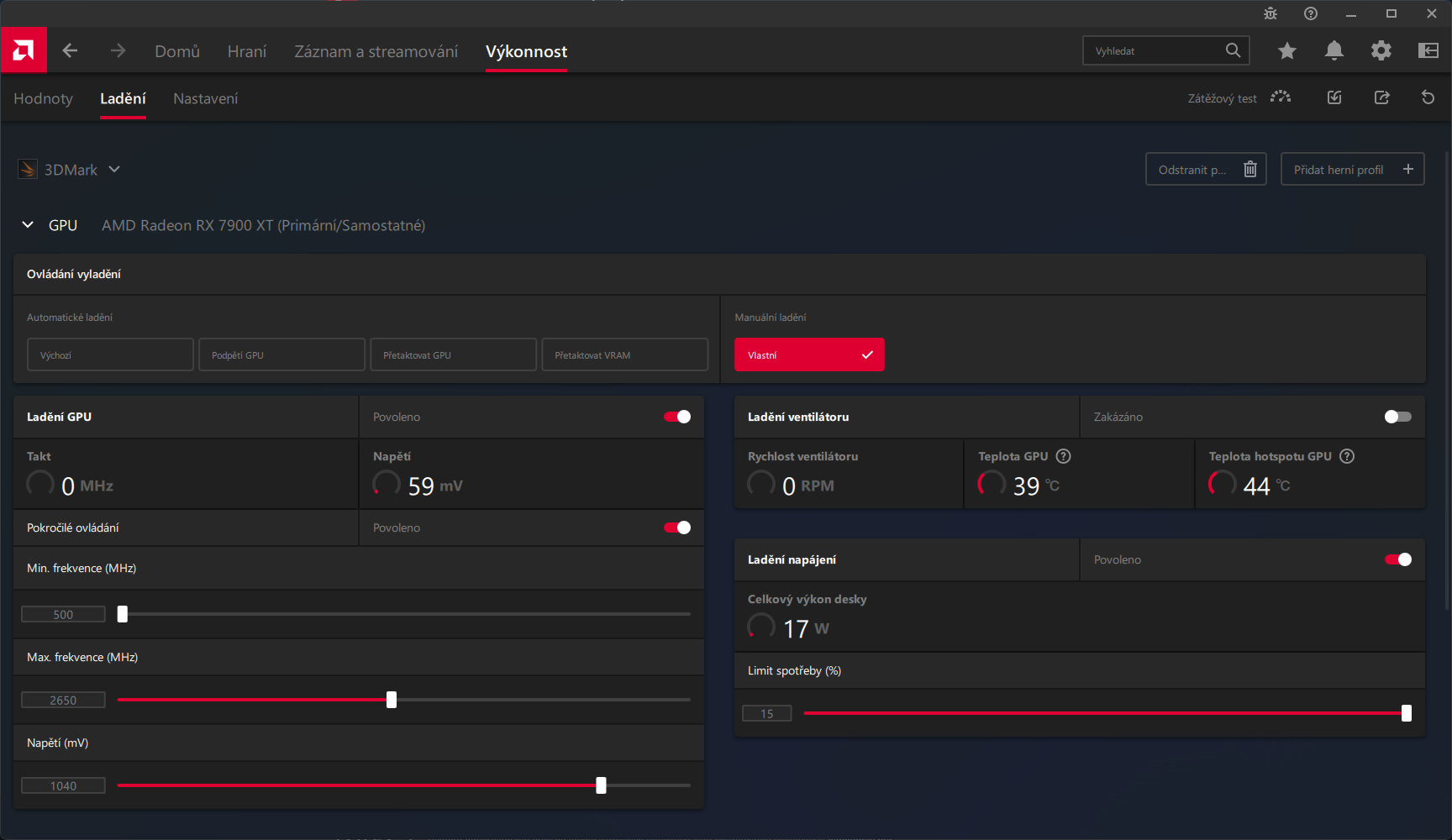Click the AMD Radeon RX 7900 XT label
Viewport: 1452px width, 840px height.
[264, 225]
